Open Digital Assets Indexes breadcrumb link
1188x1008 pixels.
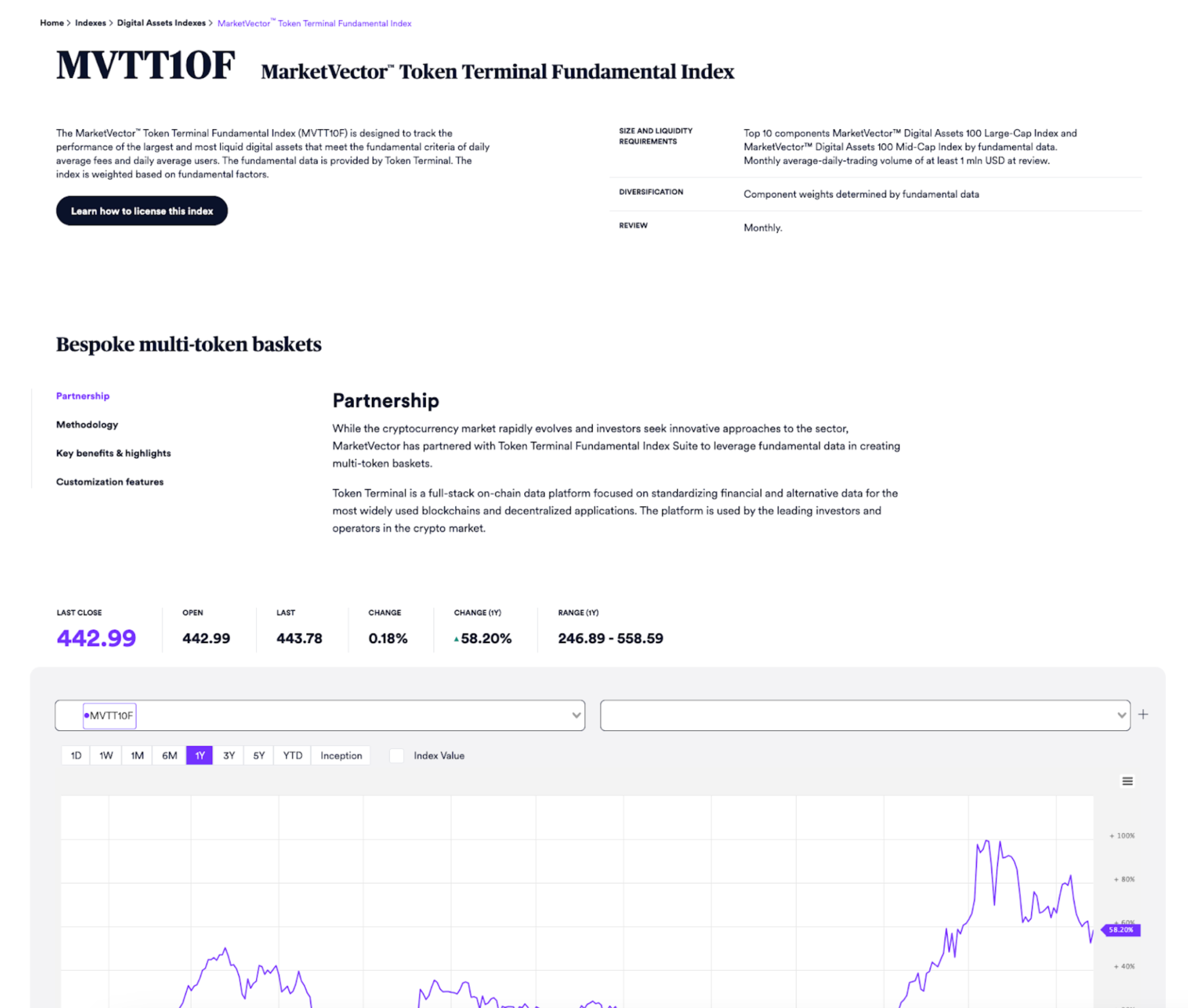pyautogui.click(x=161, y=23)
